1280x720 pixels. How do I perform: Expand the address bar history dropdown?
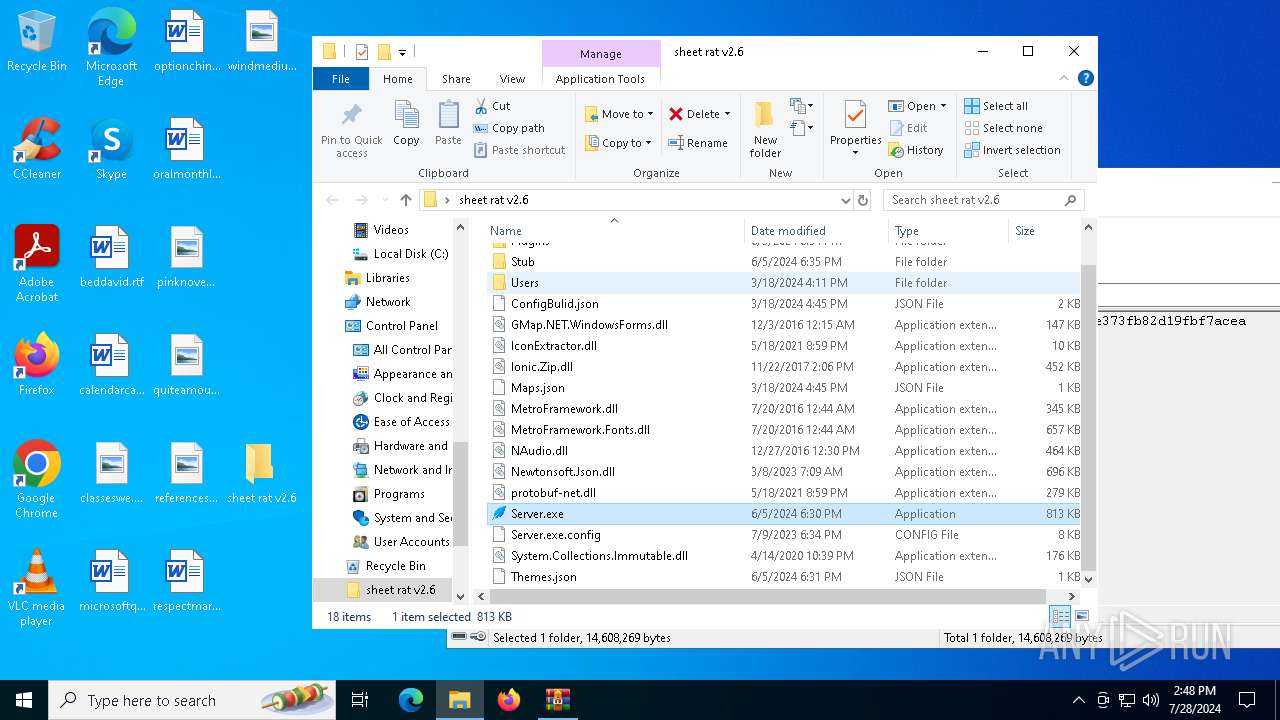(846, 200)
